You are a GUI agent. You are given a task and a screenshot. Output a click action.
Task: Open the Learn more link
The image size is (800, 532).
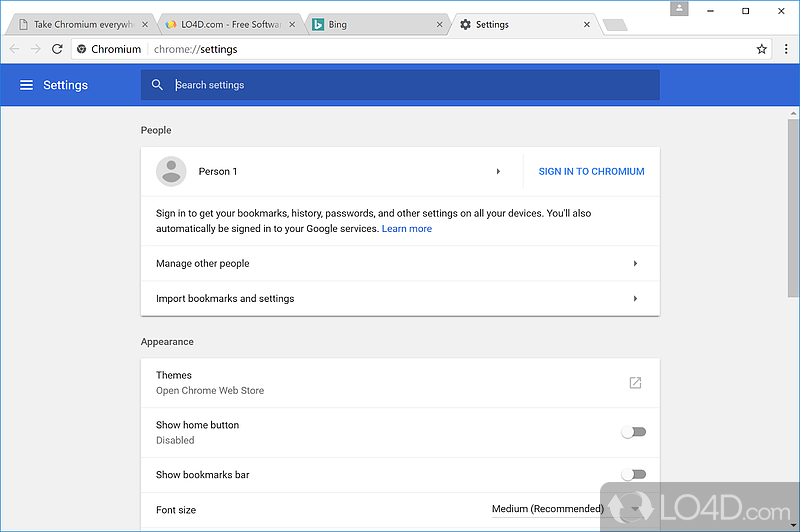[407, 229]
